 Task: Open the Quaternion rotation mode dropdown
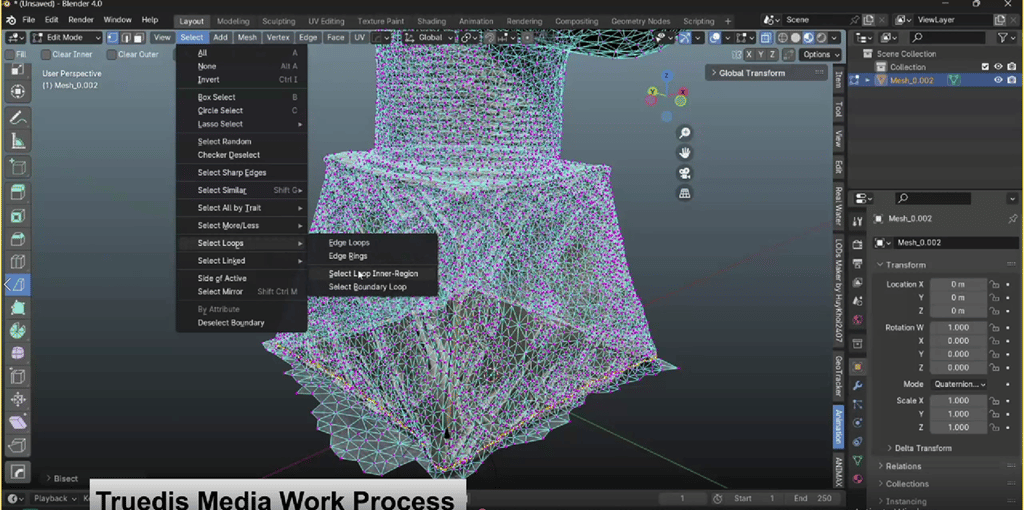[x=959, y=384]
